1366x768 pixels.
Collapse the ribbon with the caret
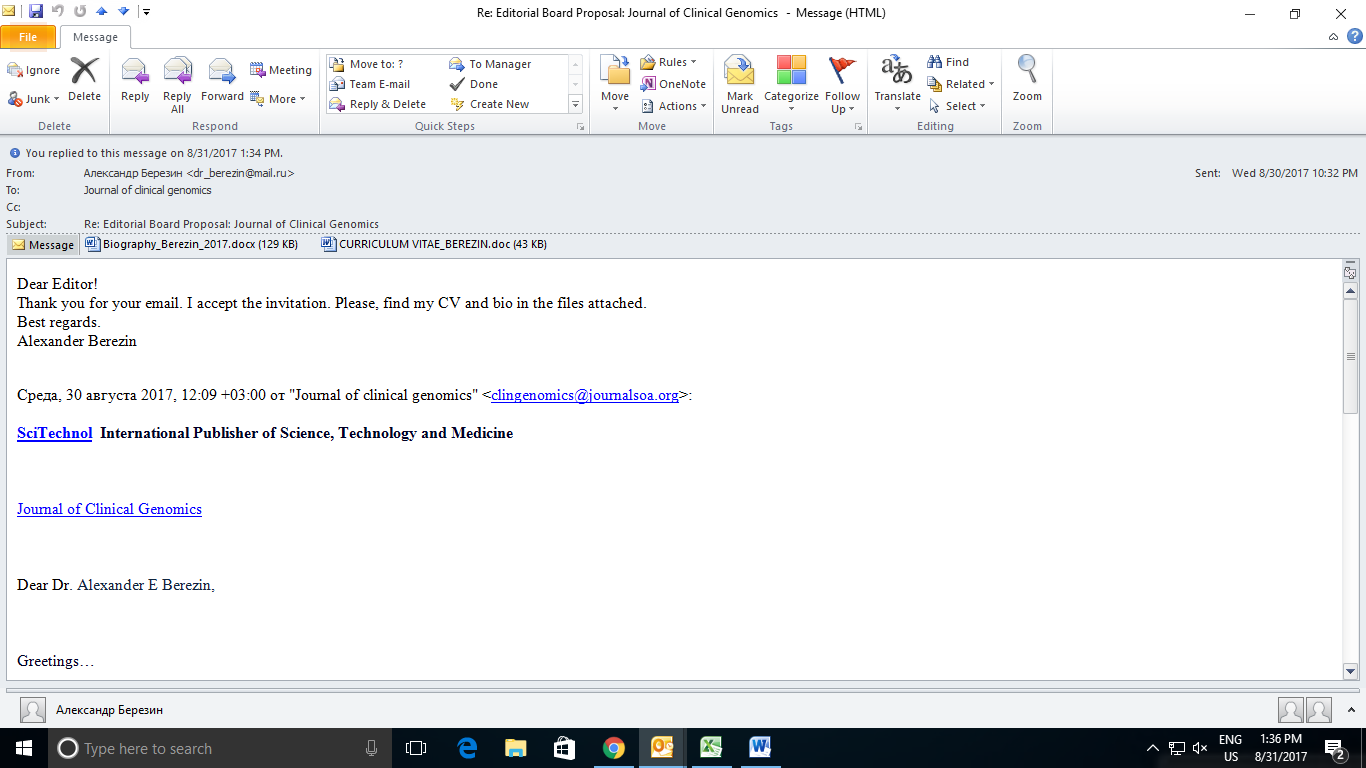[x=1333, y=36]
